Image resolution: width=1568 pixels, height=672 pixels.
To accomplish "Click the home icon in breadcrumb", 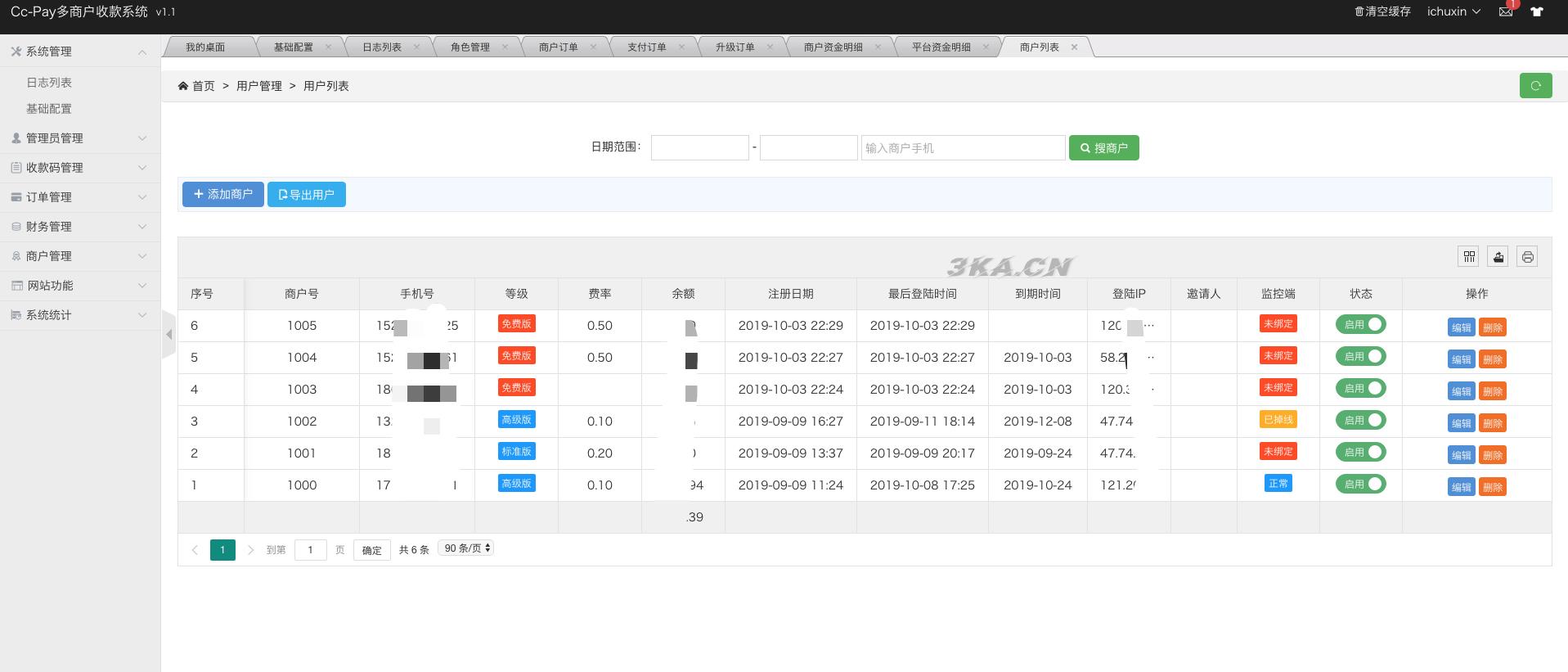I will point(183,86).
